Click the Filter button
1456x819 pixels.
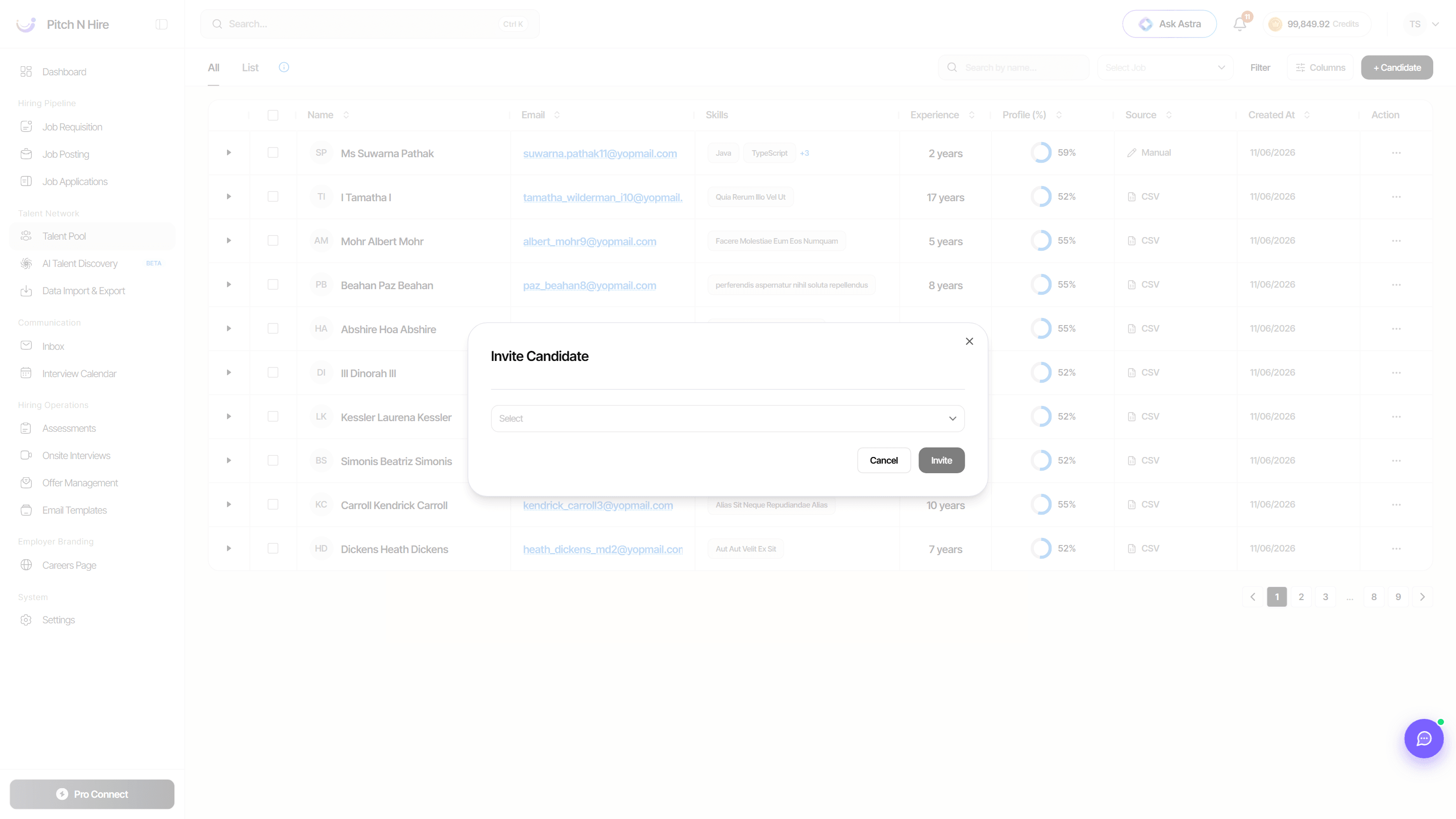pyautogui.click(x=1260, y=67)
